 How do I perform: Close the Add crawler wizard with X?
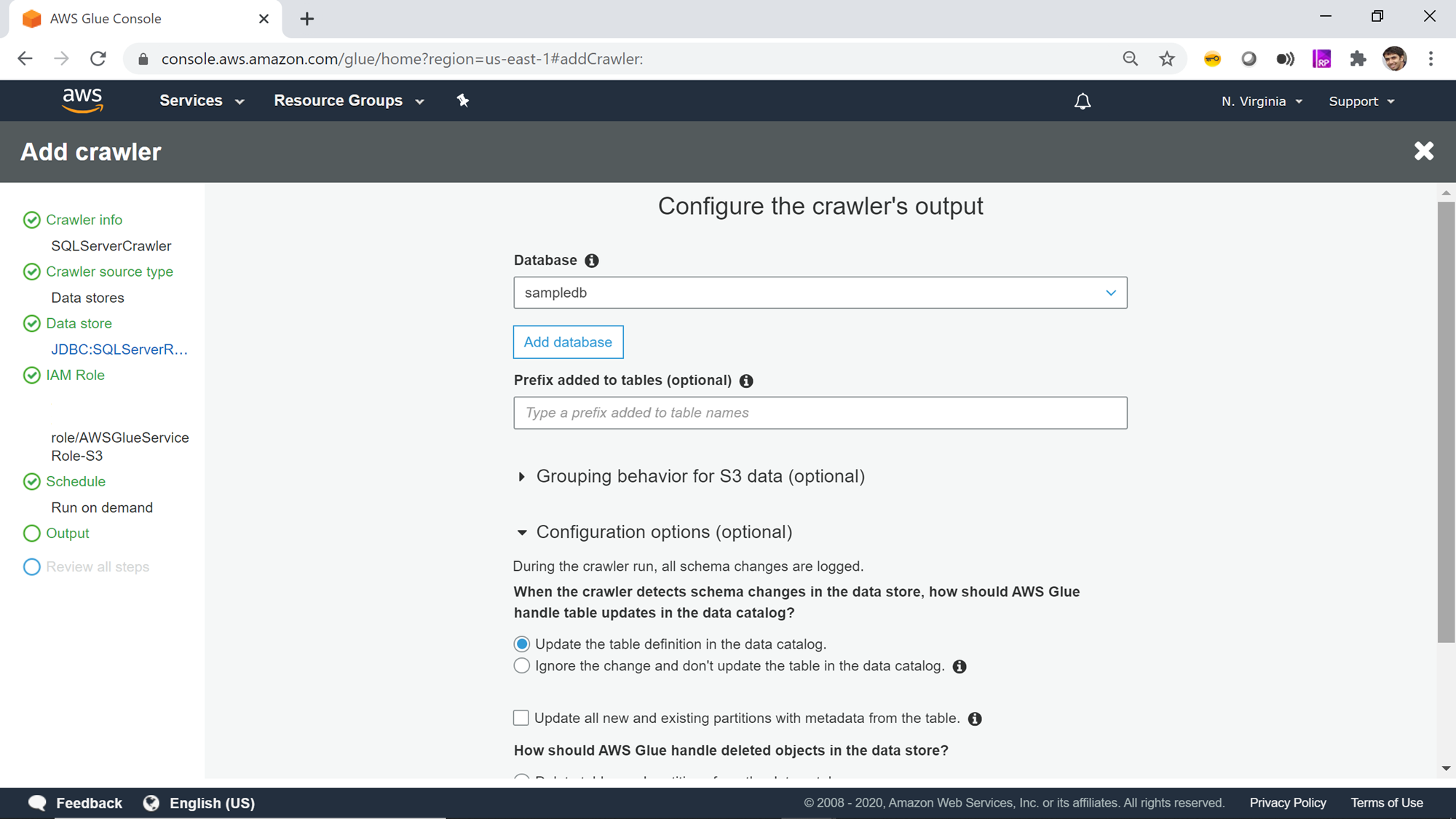[1423, 151]
